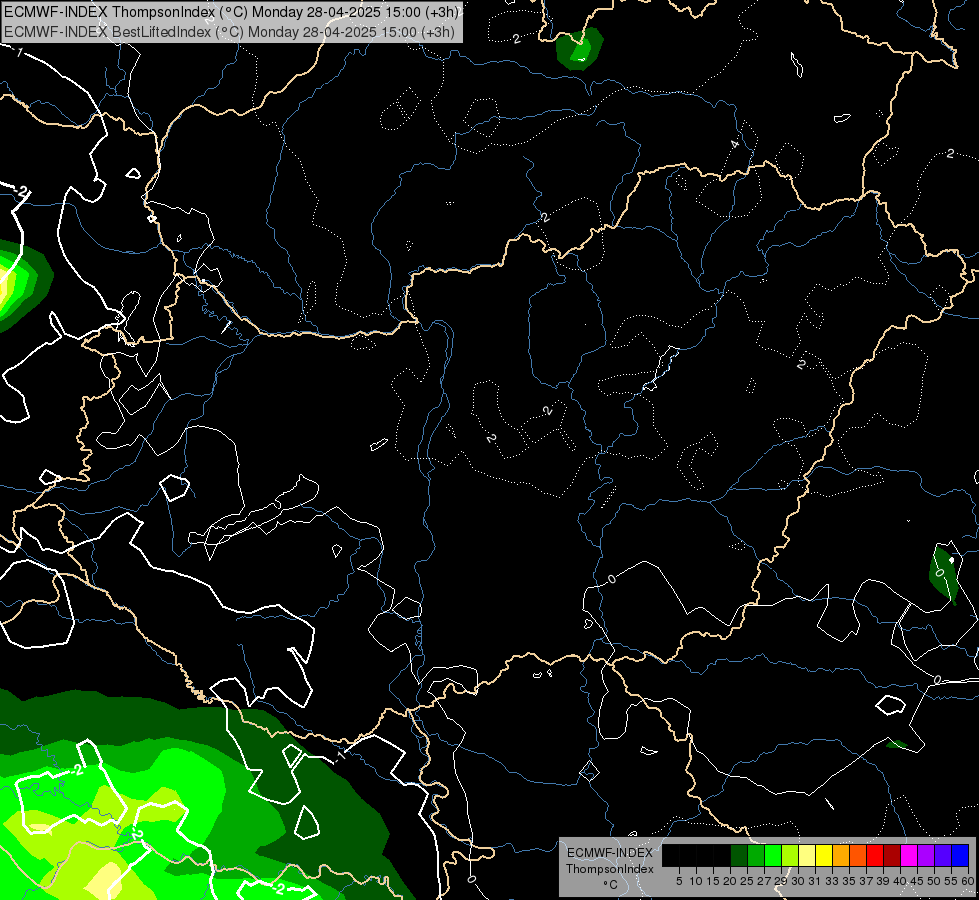Screen dimensions: 979x900
Task: Click legend tick label '60'
Action: click(x=968, y=881)
